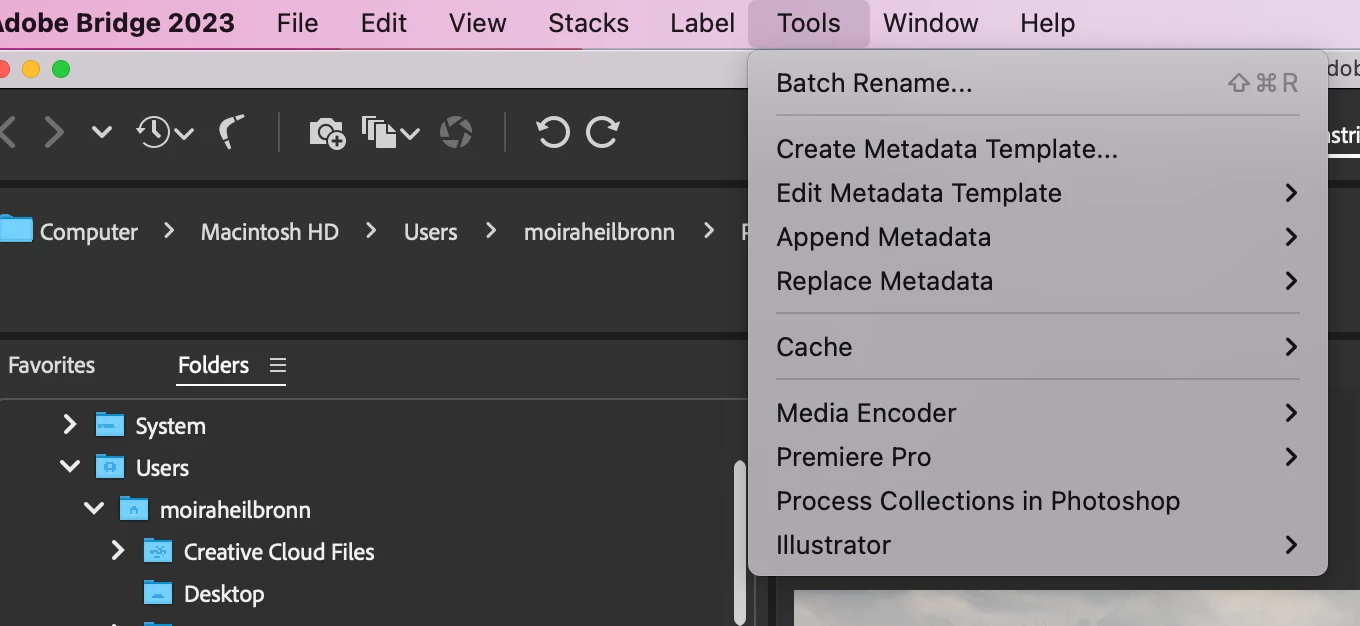The image size is (1360, 626).
Task: Collapse the Users folder
Action: [x=70, y=466]
